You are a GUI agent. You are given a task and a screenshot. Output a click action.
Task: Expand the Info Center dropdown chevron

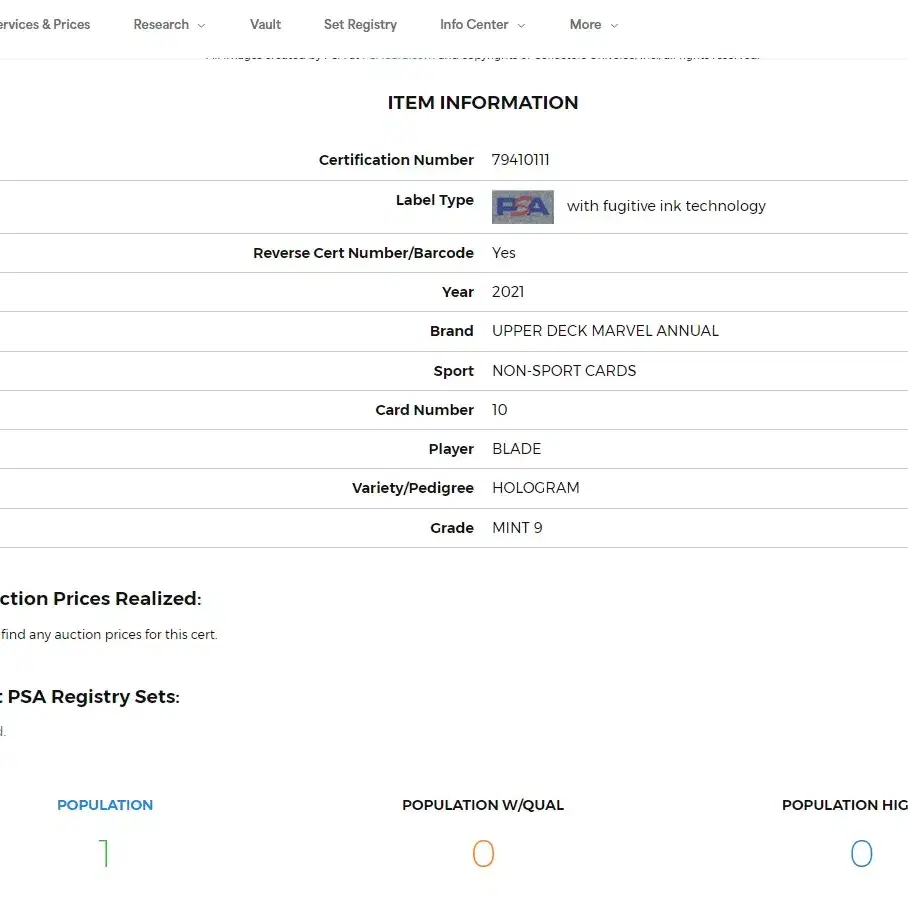click(521, 25)
